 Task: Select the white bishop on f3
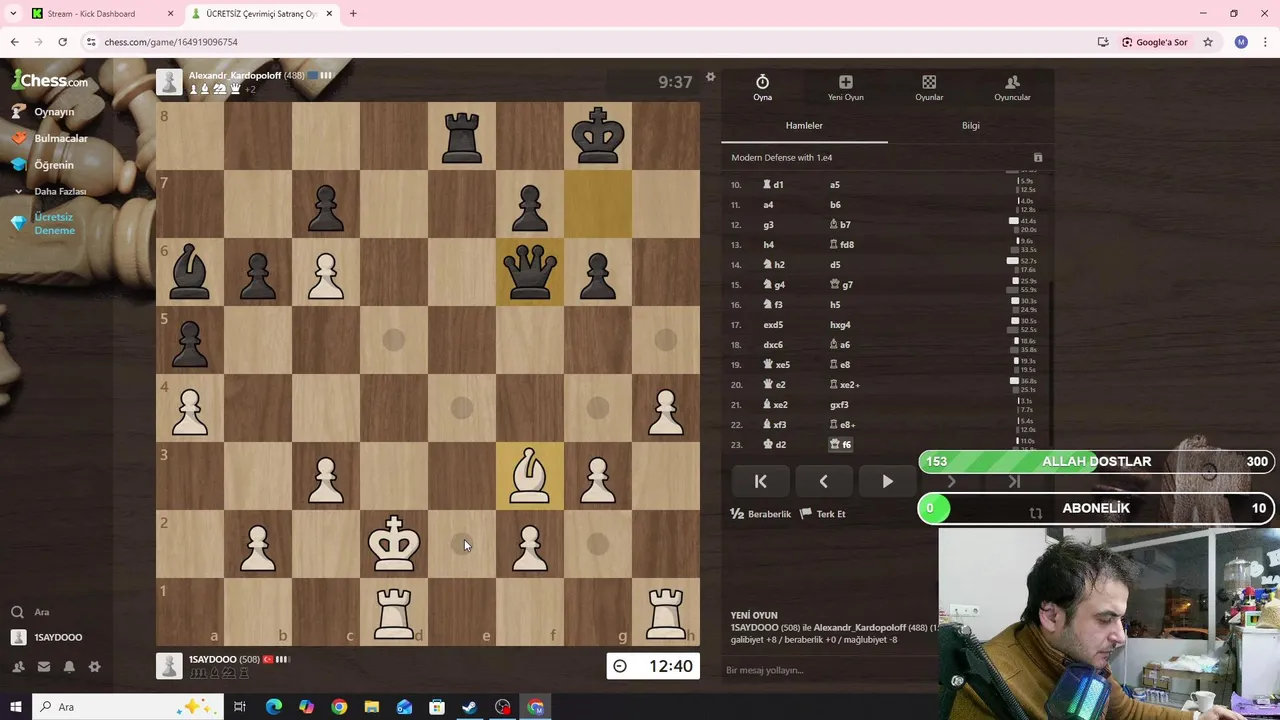click(530, 476)
